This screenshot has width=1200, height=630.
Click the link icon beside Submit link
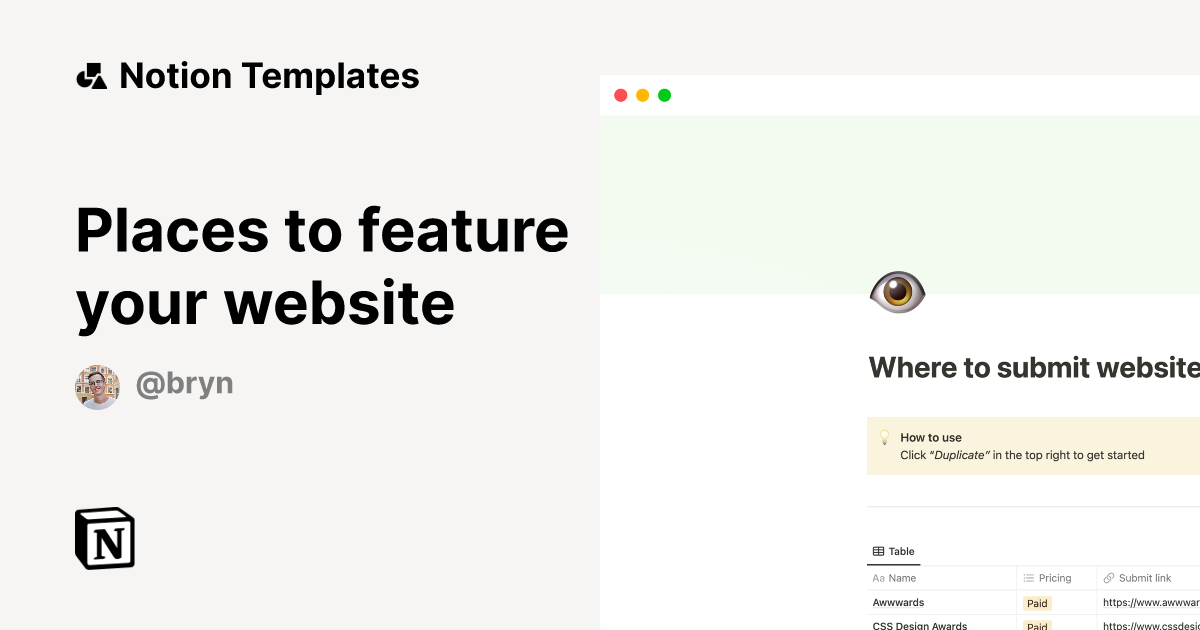1107,578
